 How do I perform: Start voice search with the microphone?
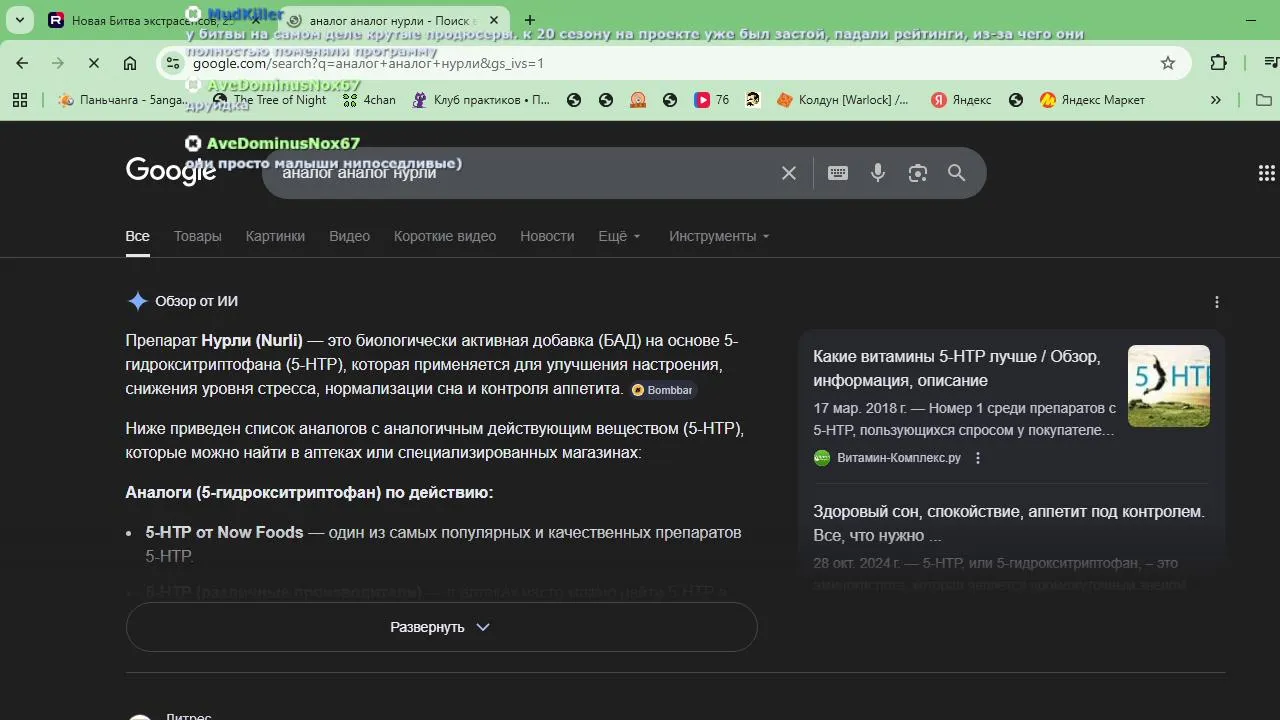point(878,173)
